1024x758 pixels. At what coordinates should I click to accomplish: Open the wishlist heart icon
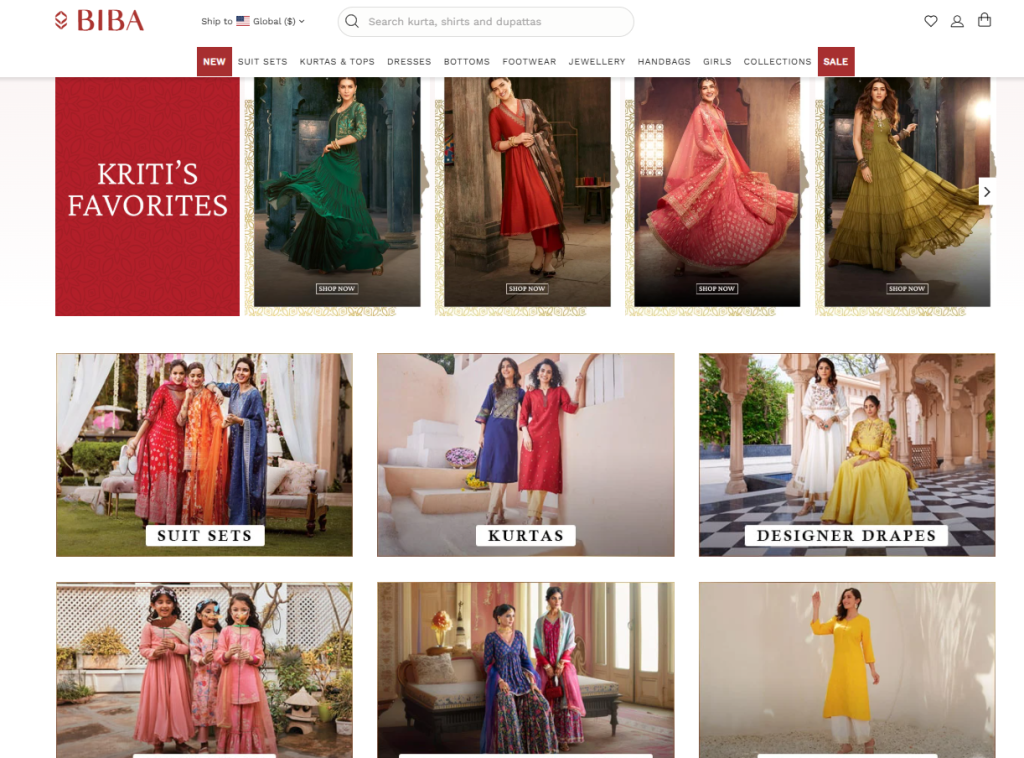930,21
